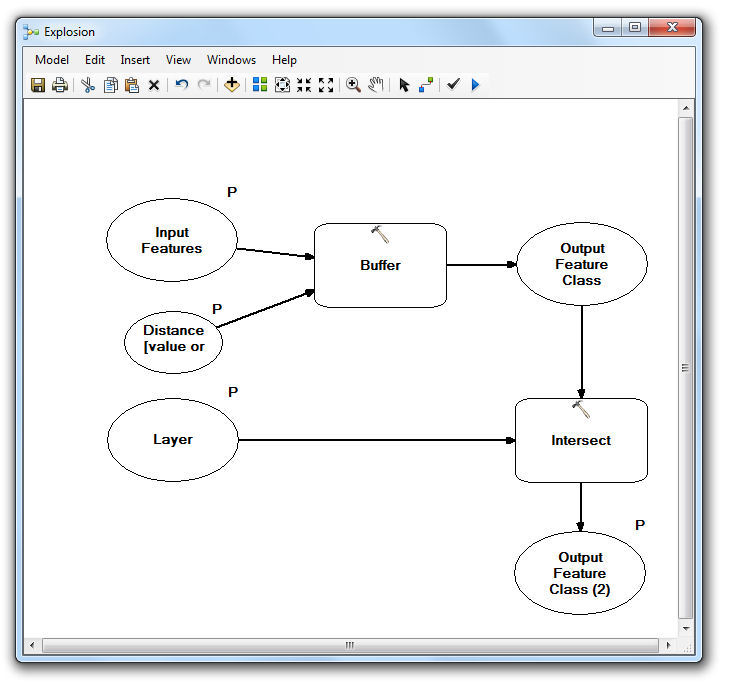Validate the entire model with checkmark
This screenshot has width=730, height=692.
coord(453,84)
